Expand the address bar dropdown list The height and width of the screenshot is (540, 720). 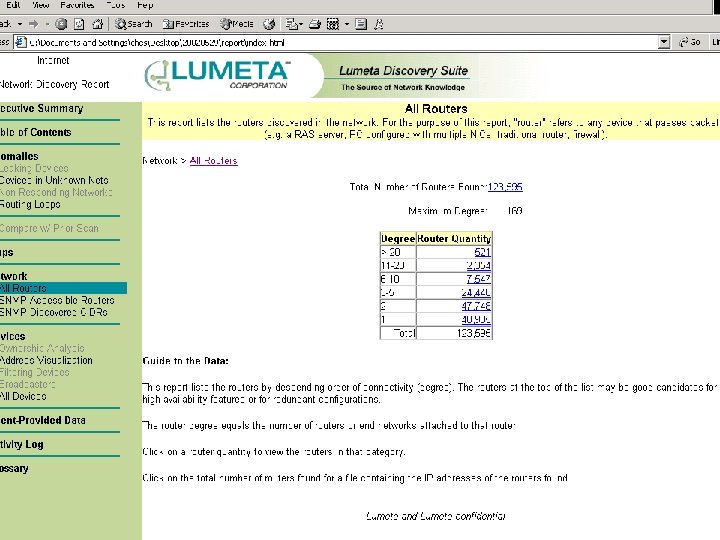(x=664, y=43)
